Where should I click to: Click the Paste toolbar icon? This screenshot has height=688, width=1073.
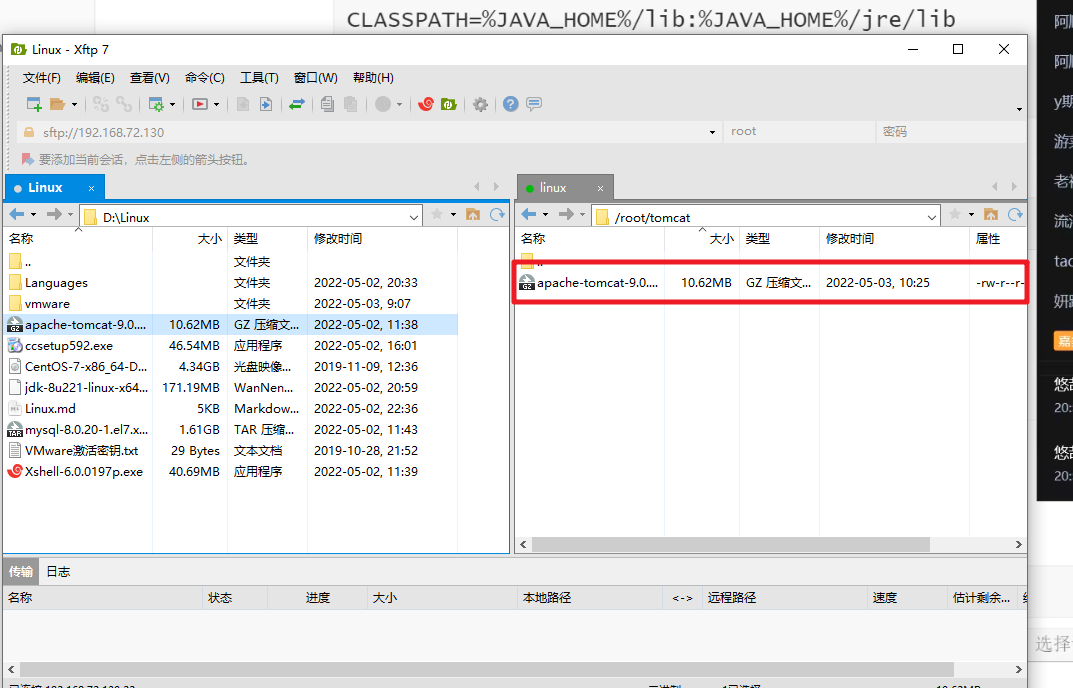350,104
